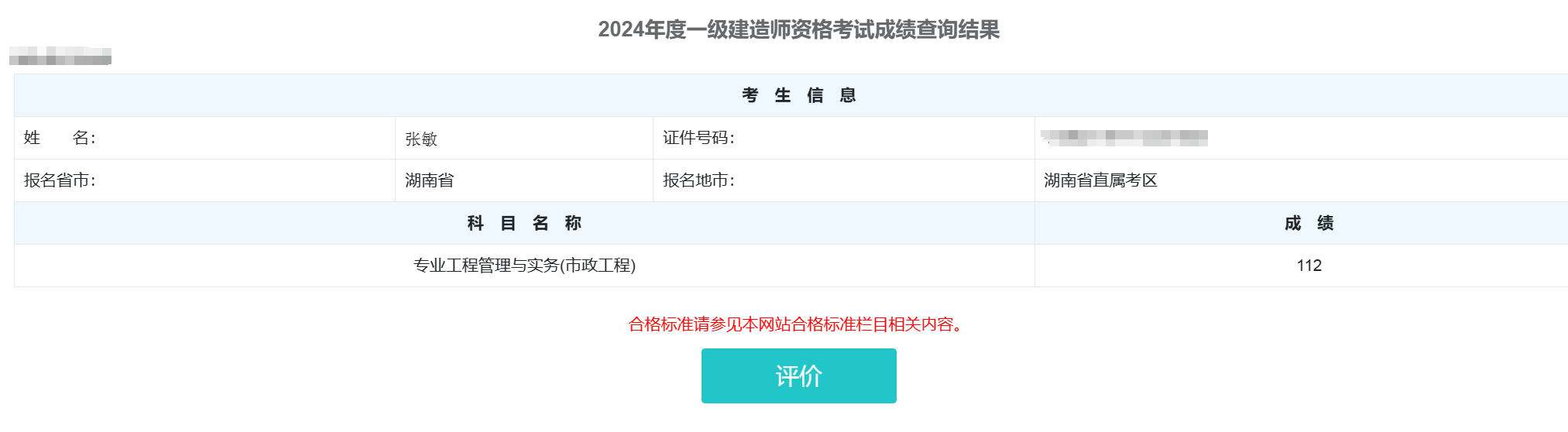1568x432 pixels.
Task: Click the 科目名称 column header
Action: (524, 223)
